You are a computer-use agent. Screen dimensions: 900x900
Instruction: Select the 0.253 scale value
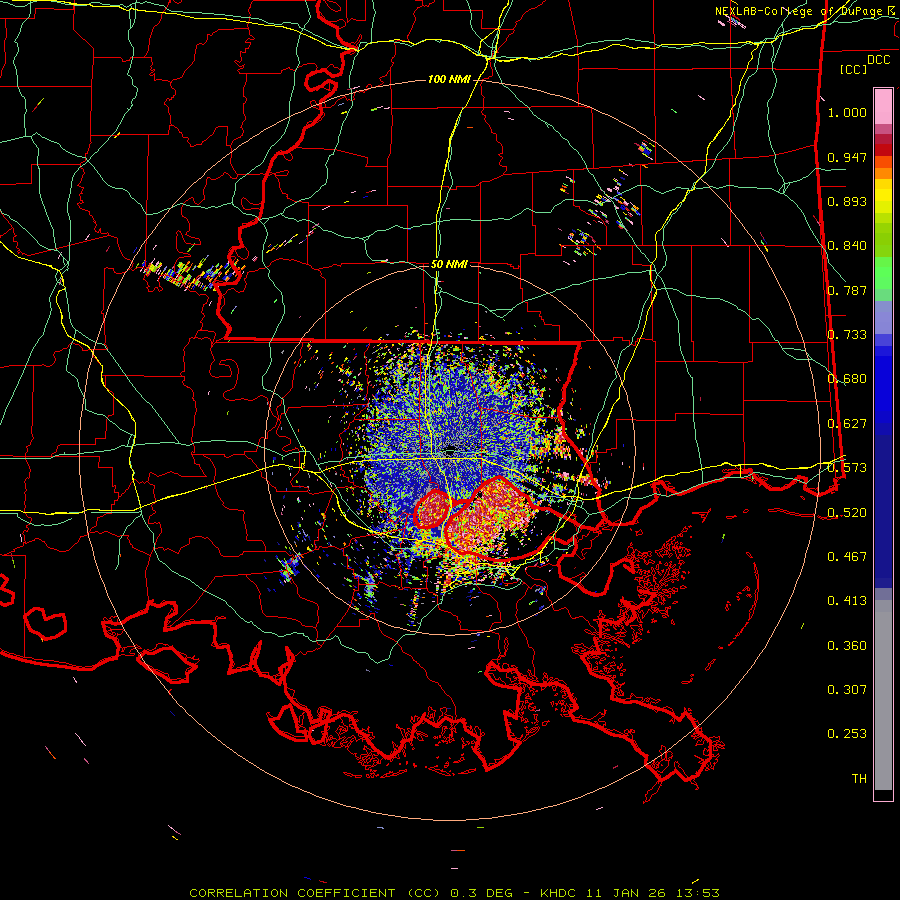[847, 734]
